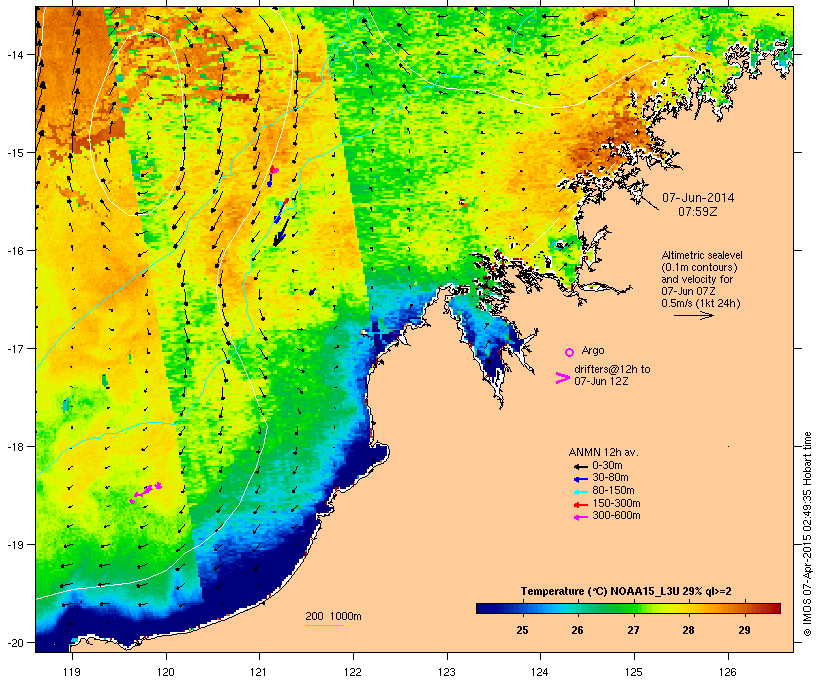
Task: Click the '300-600m' depth label
Action: (617, 516)
